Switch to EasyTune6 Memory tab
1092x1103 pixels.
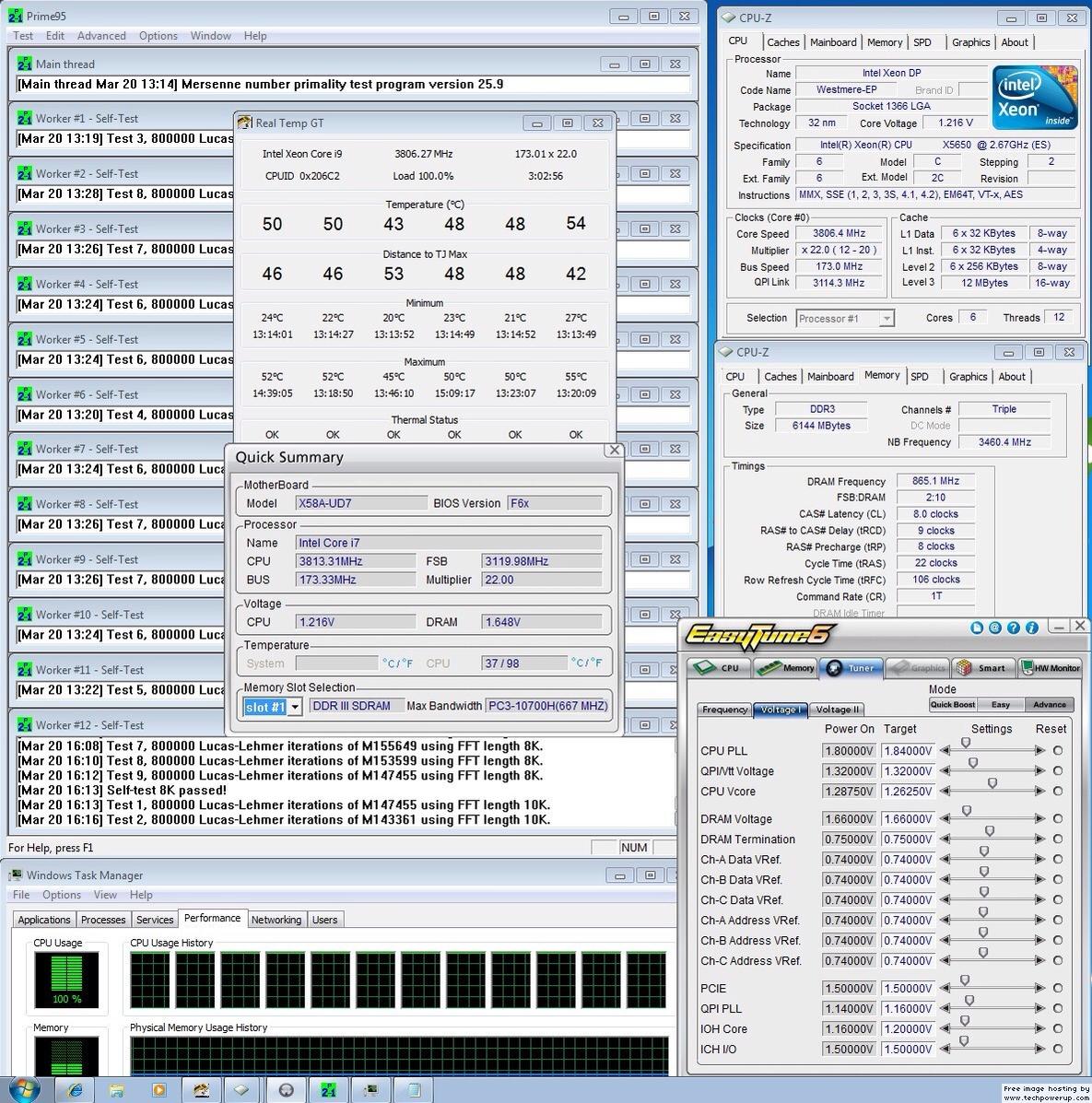point(785,667)
